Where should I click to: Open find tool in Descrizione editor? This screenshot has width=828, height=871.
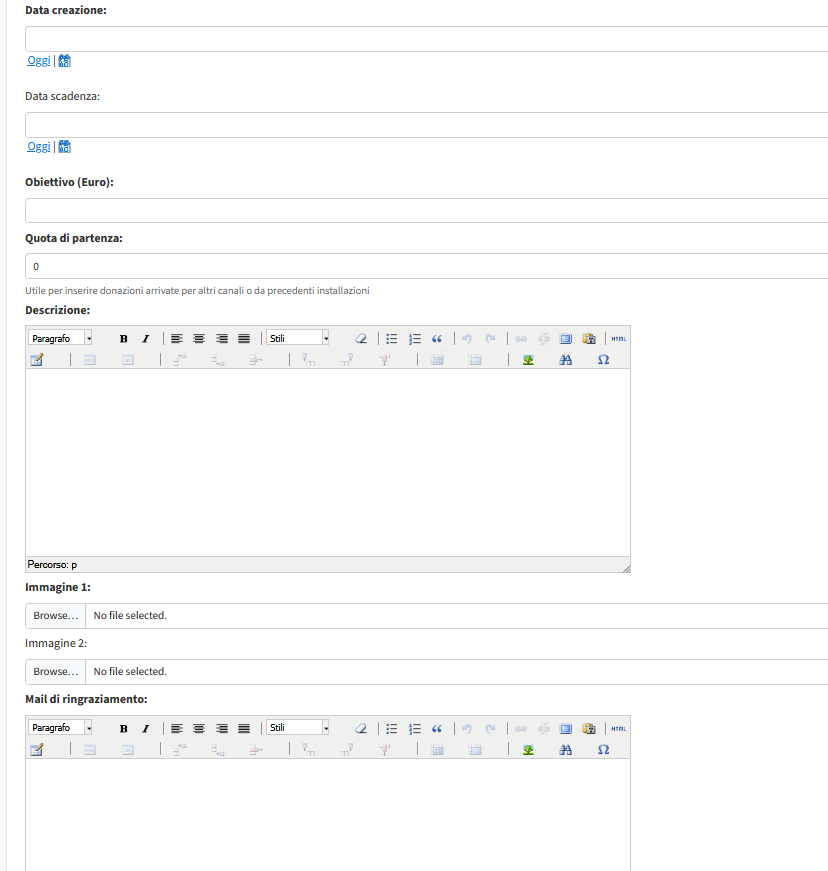tap(565, 360)
